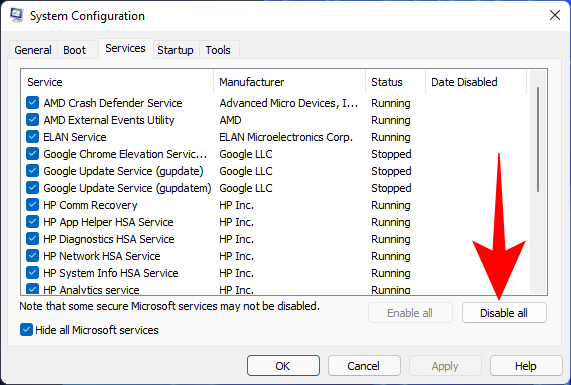Confirm with the OK button
571x385 pixels.
tap(283, 366)
